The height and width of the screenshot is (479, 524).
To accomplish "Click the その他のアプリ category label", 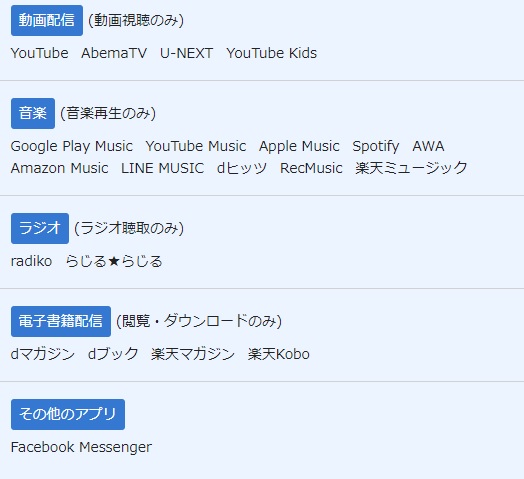I will click(x=68, y=414).
